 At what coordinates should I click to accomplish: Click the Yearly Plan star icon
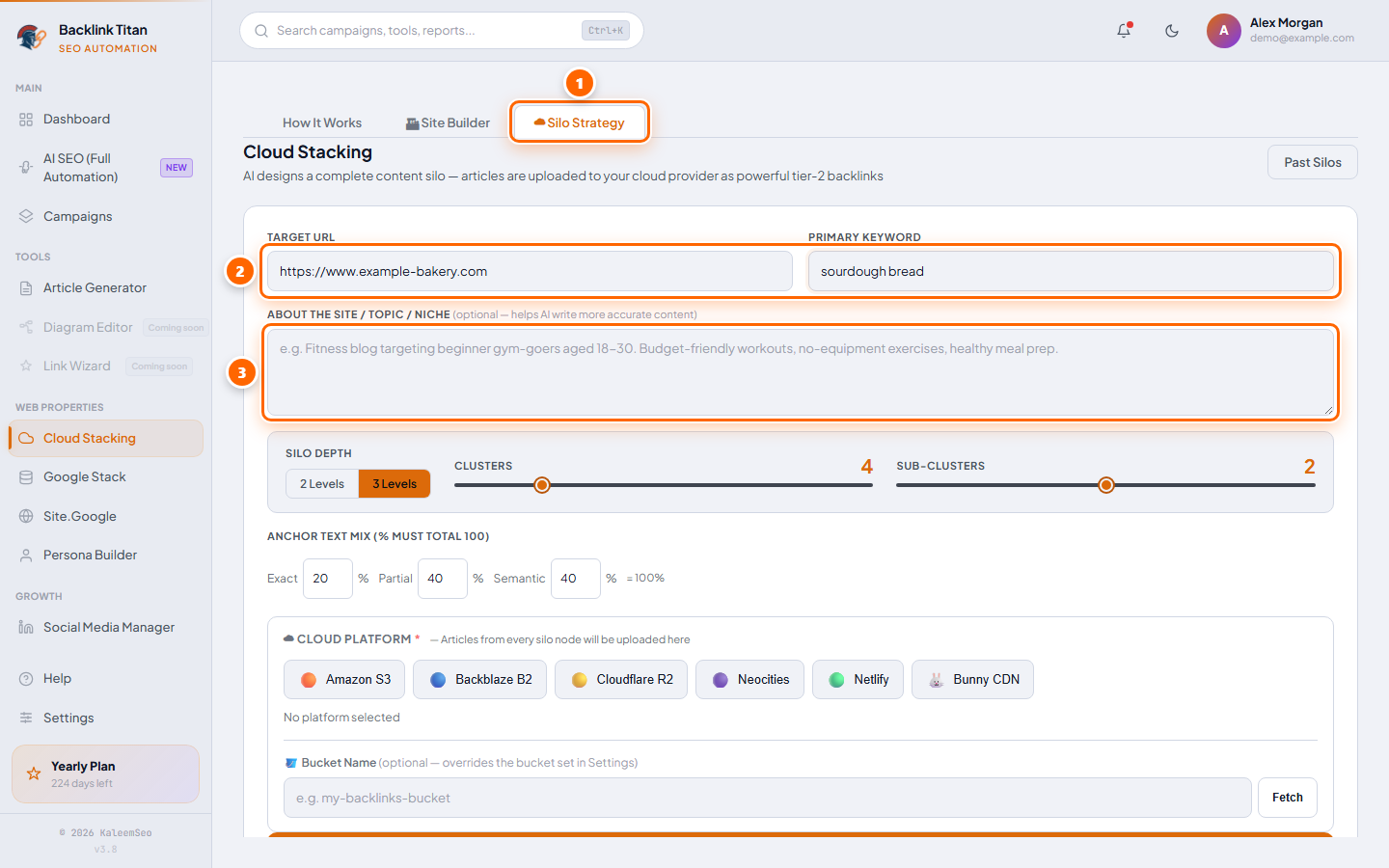coord(34,773)
